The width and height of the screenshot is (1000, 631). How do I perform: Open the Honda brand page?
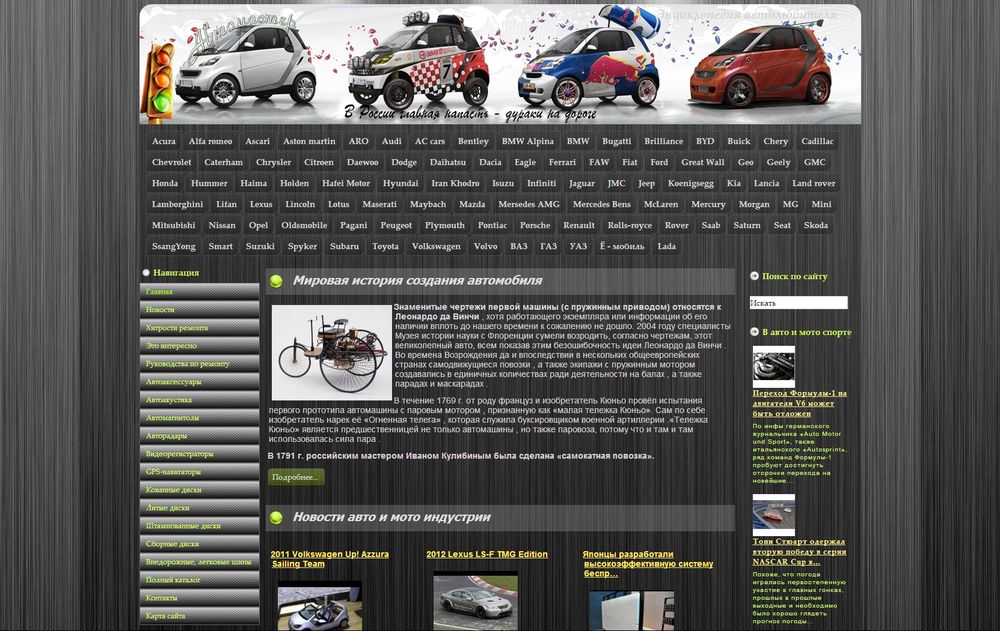pyautogui.click(x=165, y=184)
